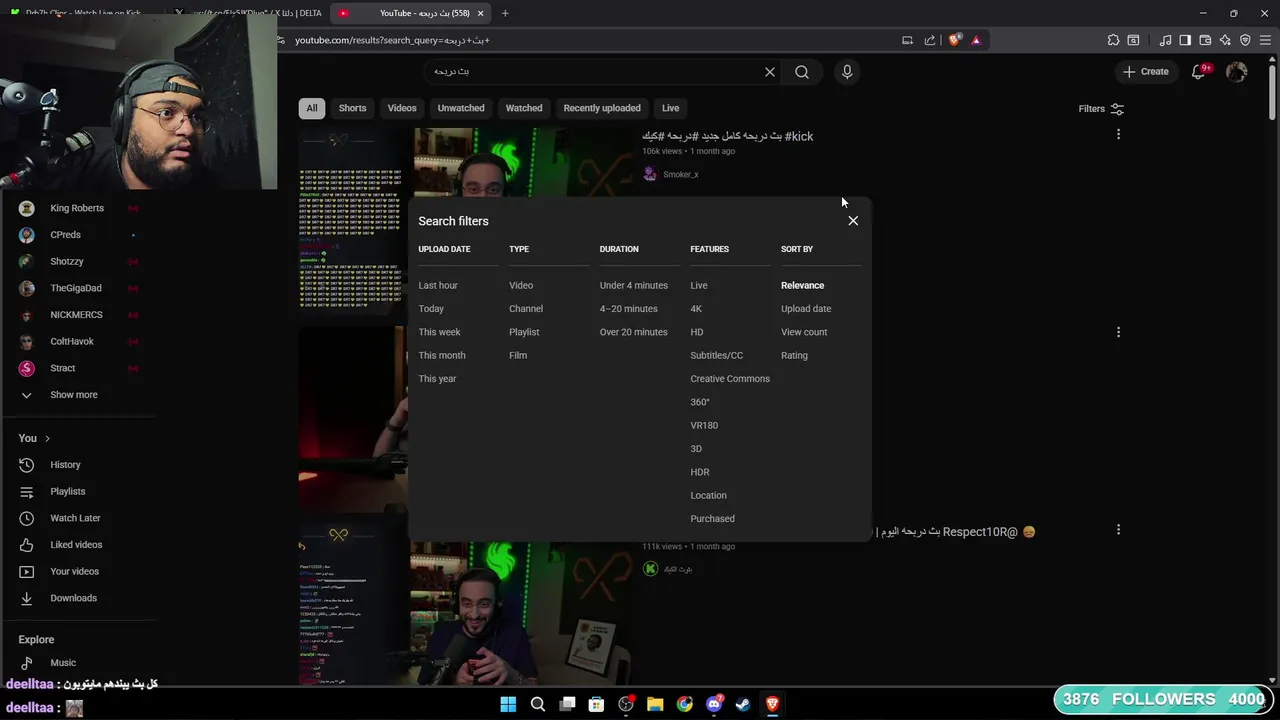Open the Create menu
This screenshot has width=1280, height=720.
(1146, 72)
